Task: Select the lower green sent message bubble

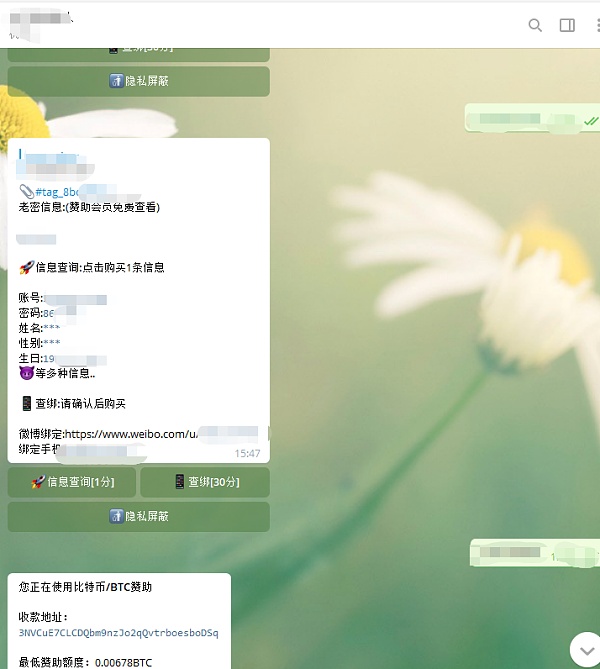Action: tap(535, 553)
